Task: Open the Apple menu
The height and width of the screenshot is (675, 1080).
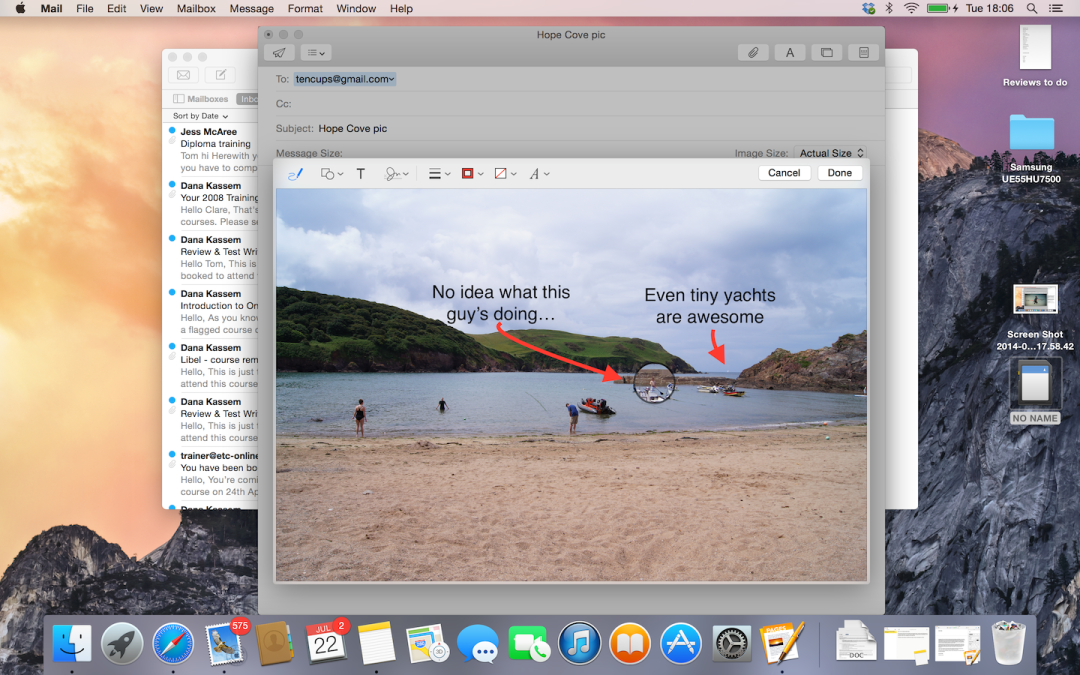Action: 21,8
